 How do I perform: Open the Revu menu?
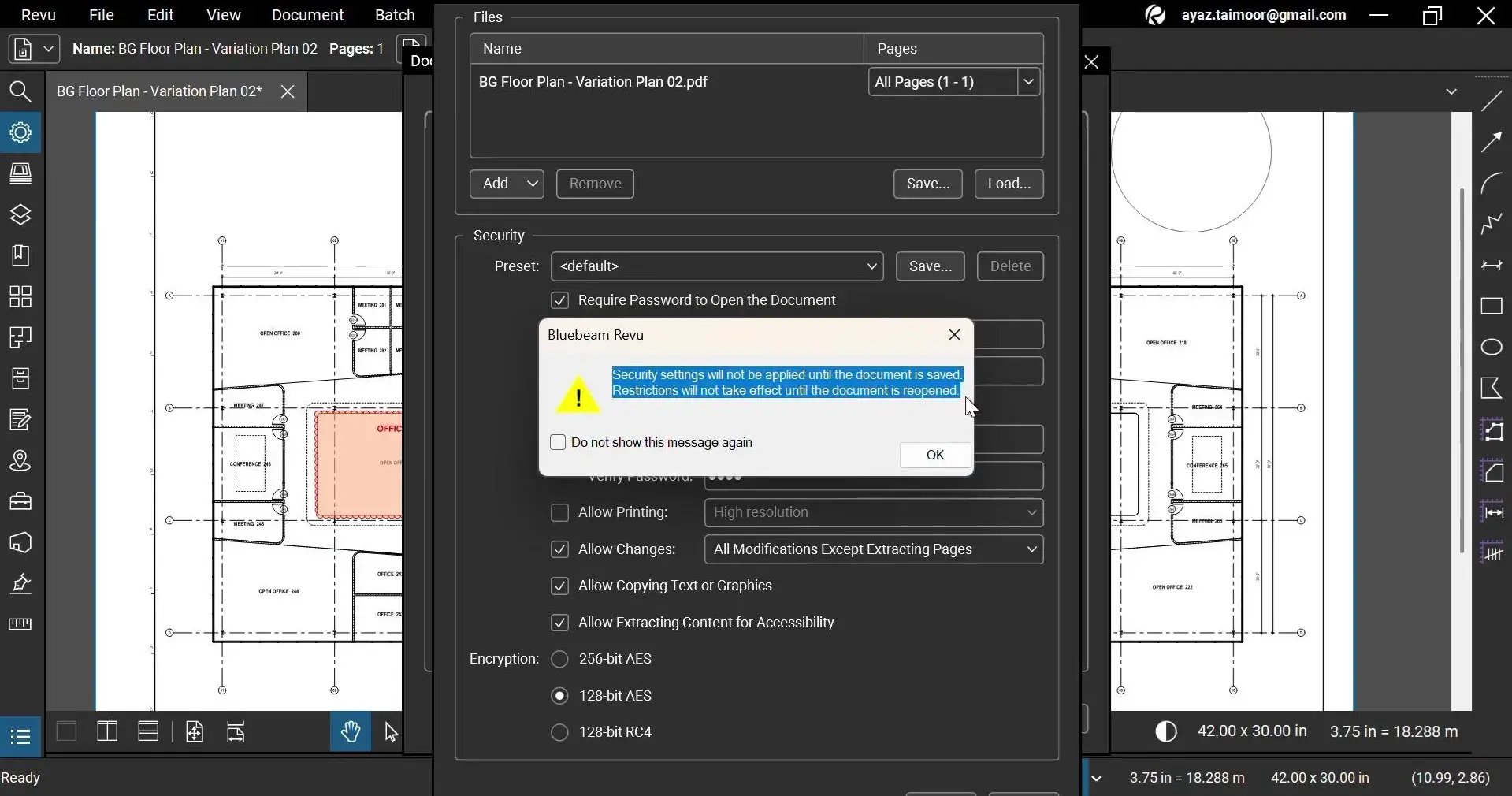38,15
